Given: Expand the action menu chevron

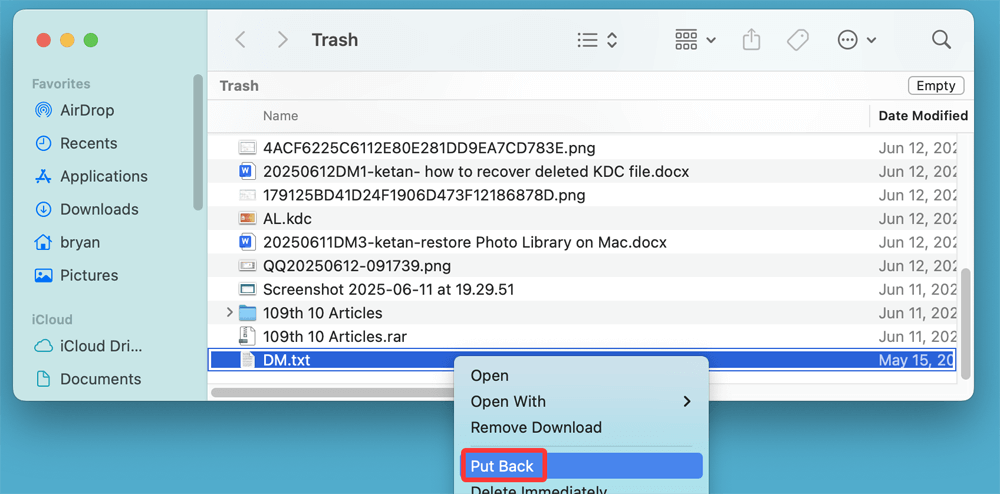Looking at the screenshot, I should 871,40.
